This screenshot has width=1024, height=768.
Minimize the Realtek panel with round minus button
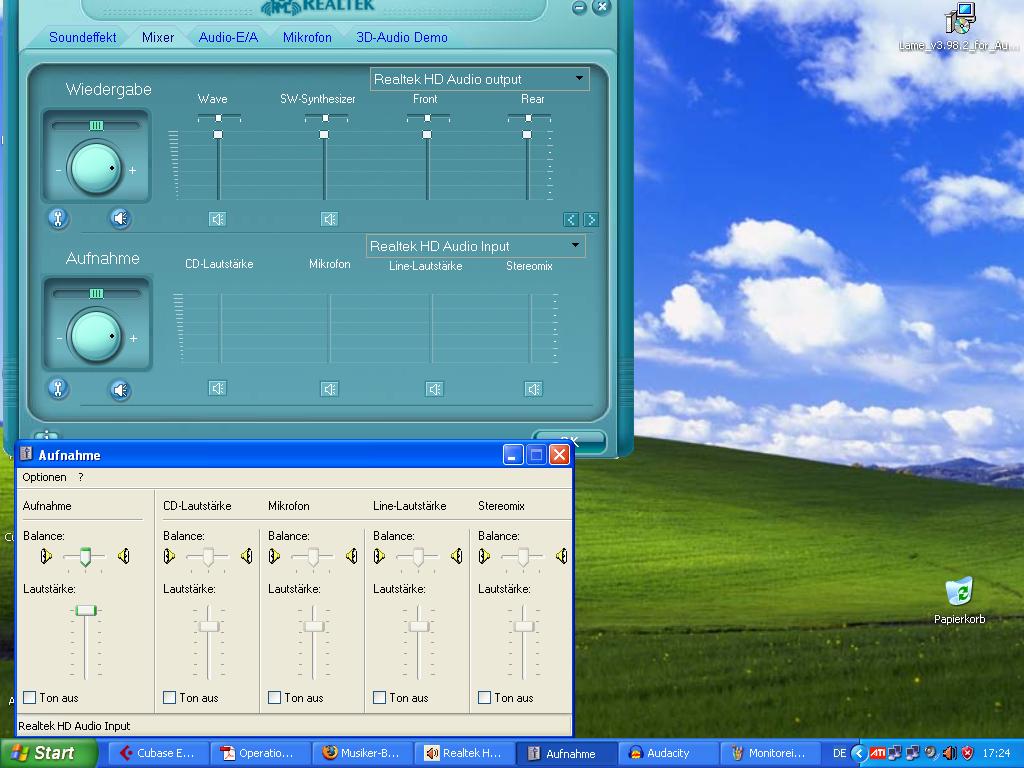[x=579, y=7]
